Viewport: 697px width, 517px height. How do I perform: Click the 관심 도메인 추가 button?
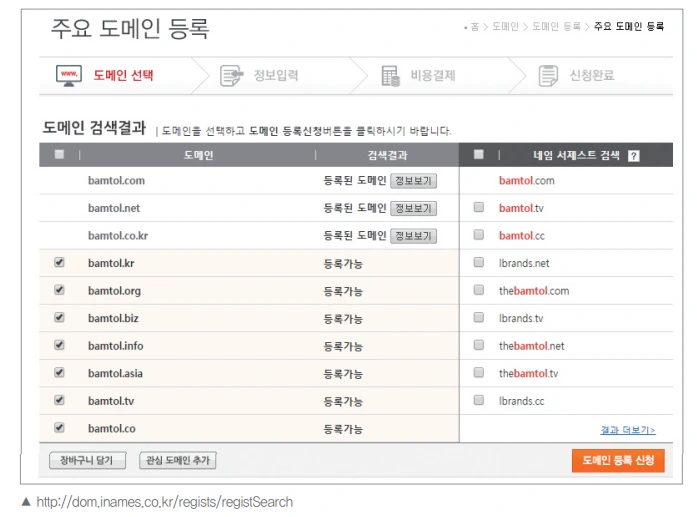coord(178,461)
